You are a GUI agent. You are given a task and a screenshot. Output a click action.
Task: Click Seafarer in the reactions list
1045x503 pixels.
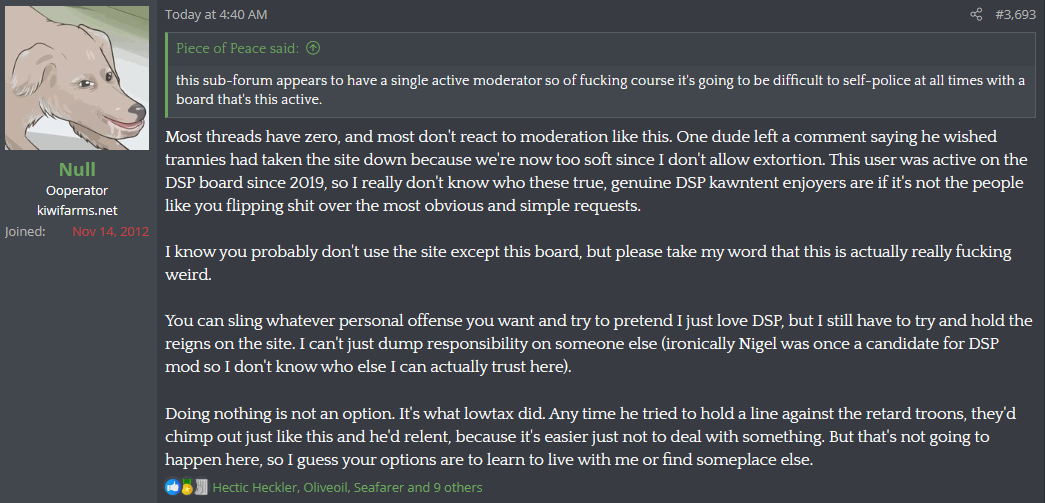click(378, 487)
